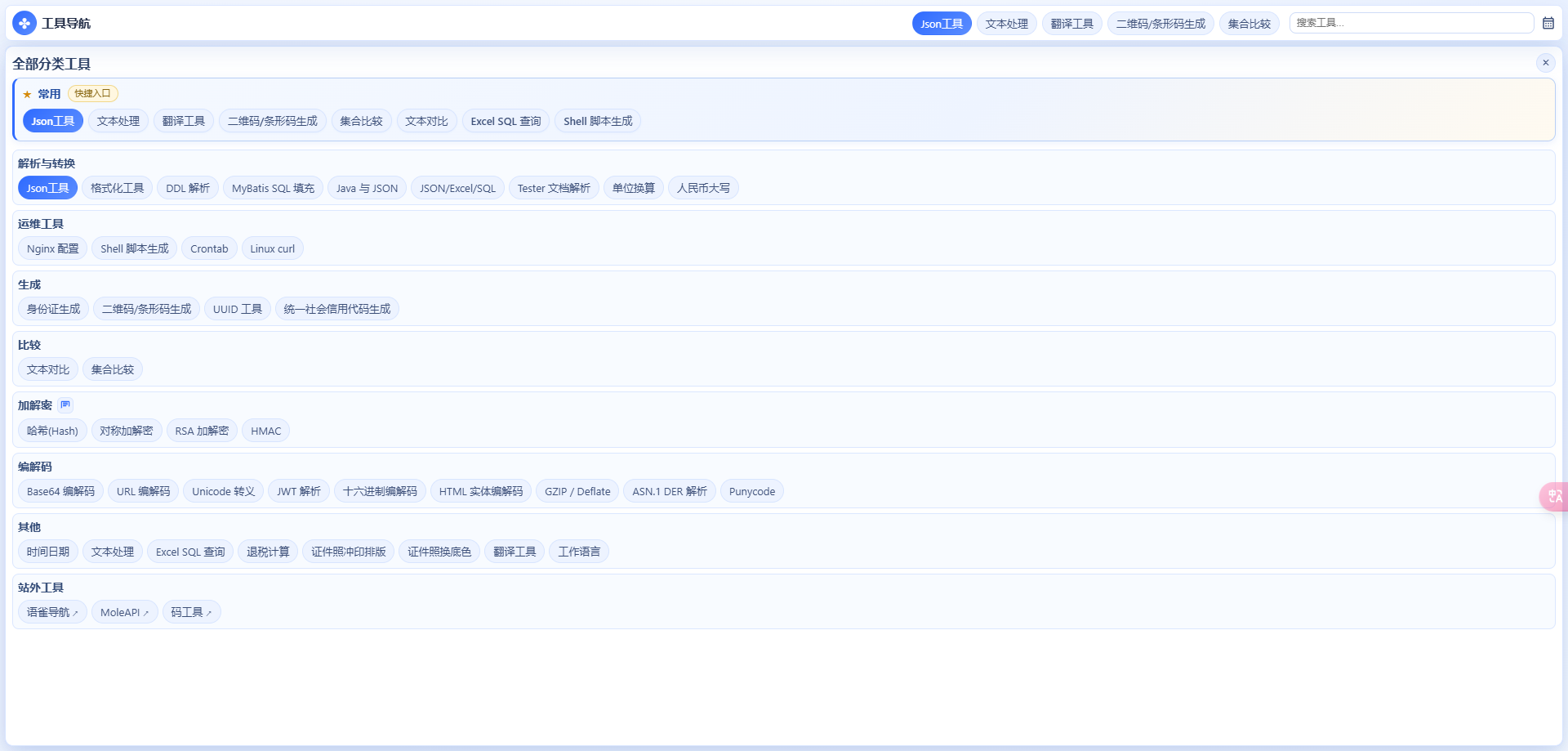Open Punycode tool
The width and height of the screenshot is (1568, 751).
[x=752, y=491]
